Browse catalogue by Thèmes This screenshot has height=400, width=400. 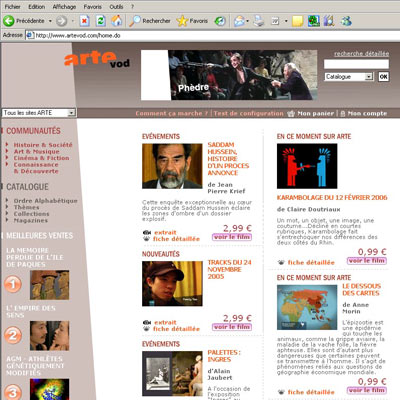[26, 207]
